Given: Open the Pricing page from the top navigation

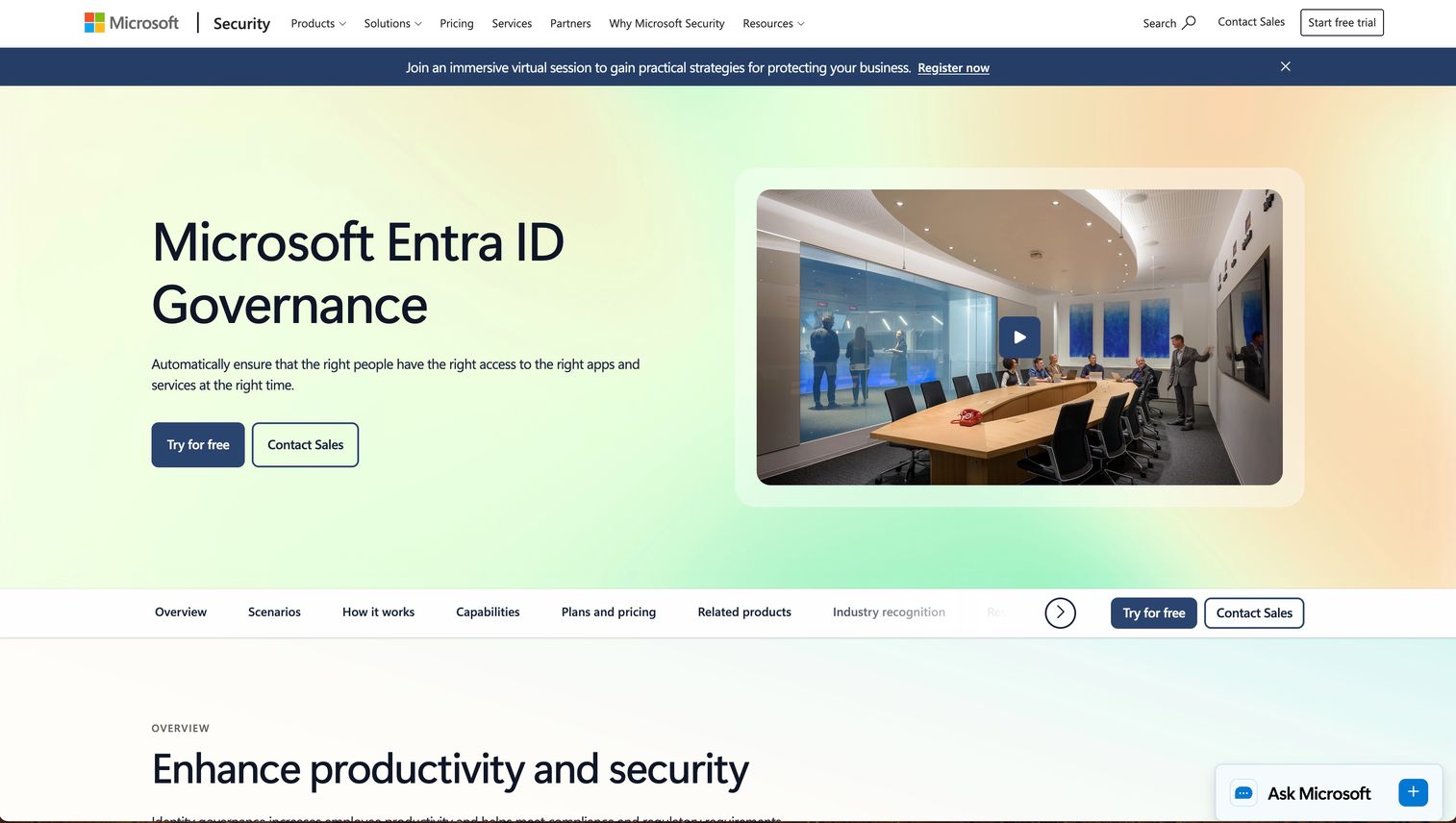Looking at the screenshot, I should [x=457, y=23].
